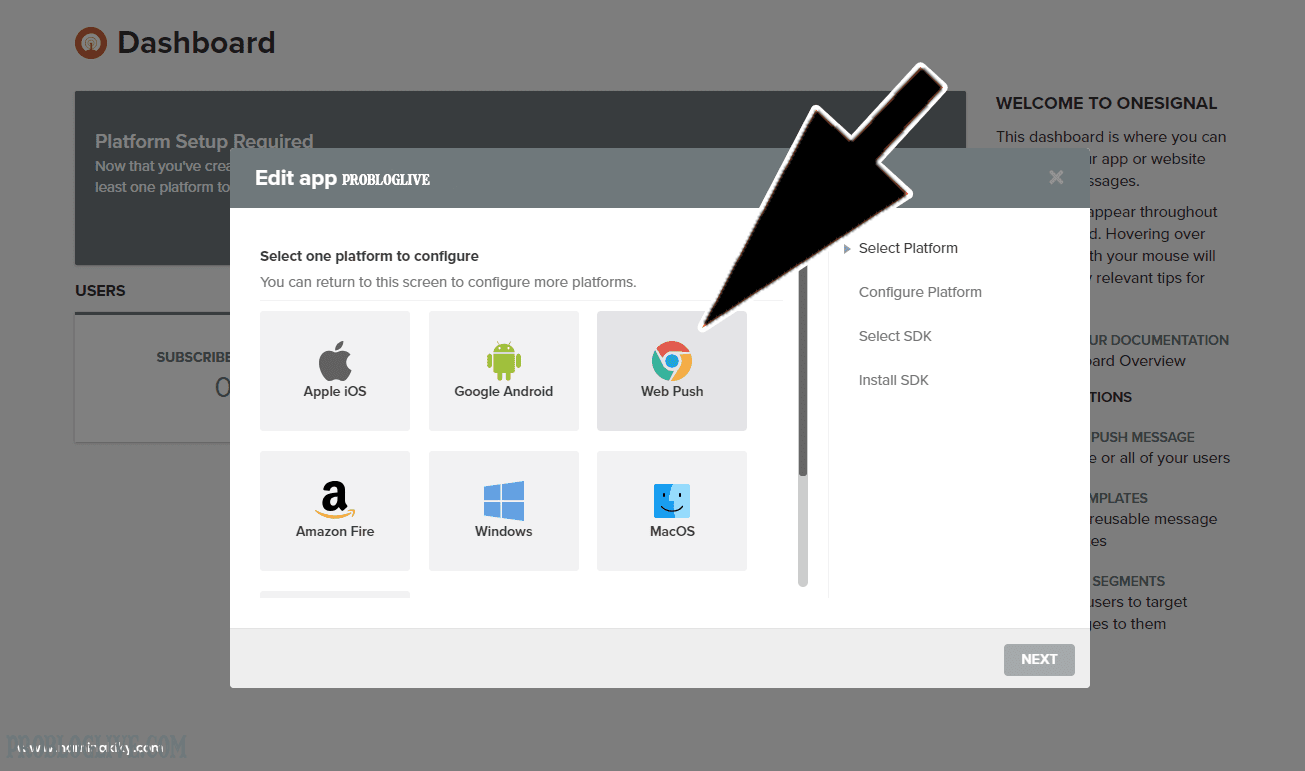Select the Amazon Fire logo icon

point(335,500)
